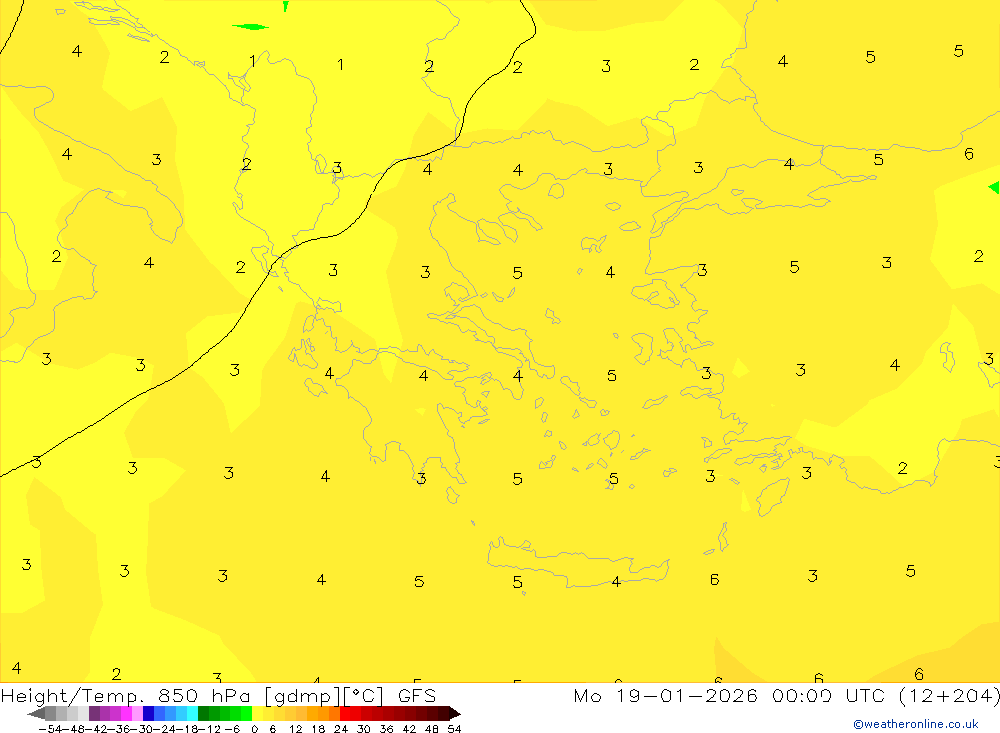Click the "-12" label under the color scale

[210, 729]
